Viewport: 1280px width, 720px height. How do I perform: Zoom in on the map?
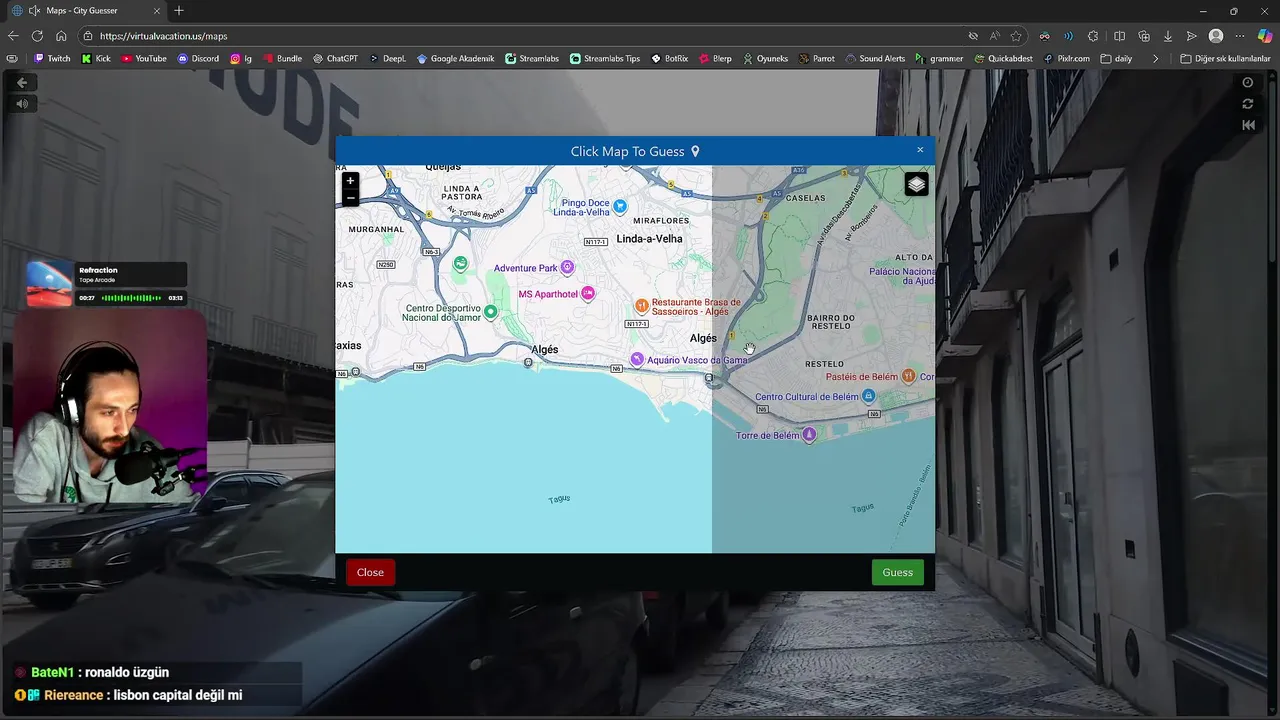(350, 181)
